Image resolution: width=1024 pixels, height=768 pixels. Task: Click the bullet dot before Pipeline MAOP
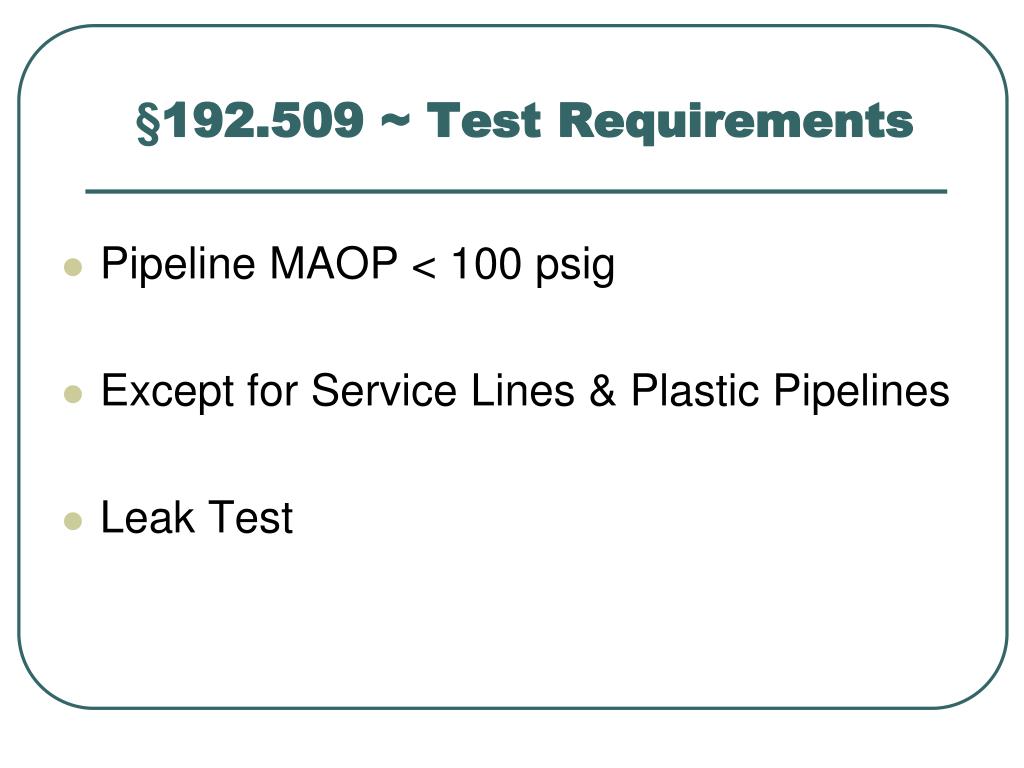tap(73, 267)
